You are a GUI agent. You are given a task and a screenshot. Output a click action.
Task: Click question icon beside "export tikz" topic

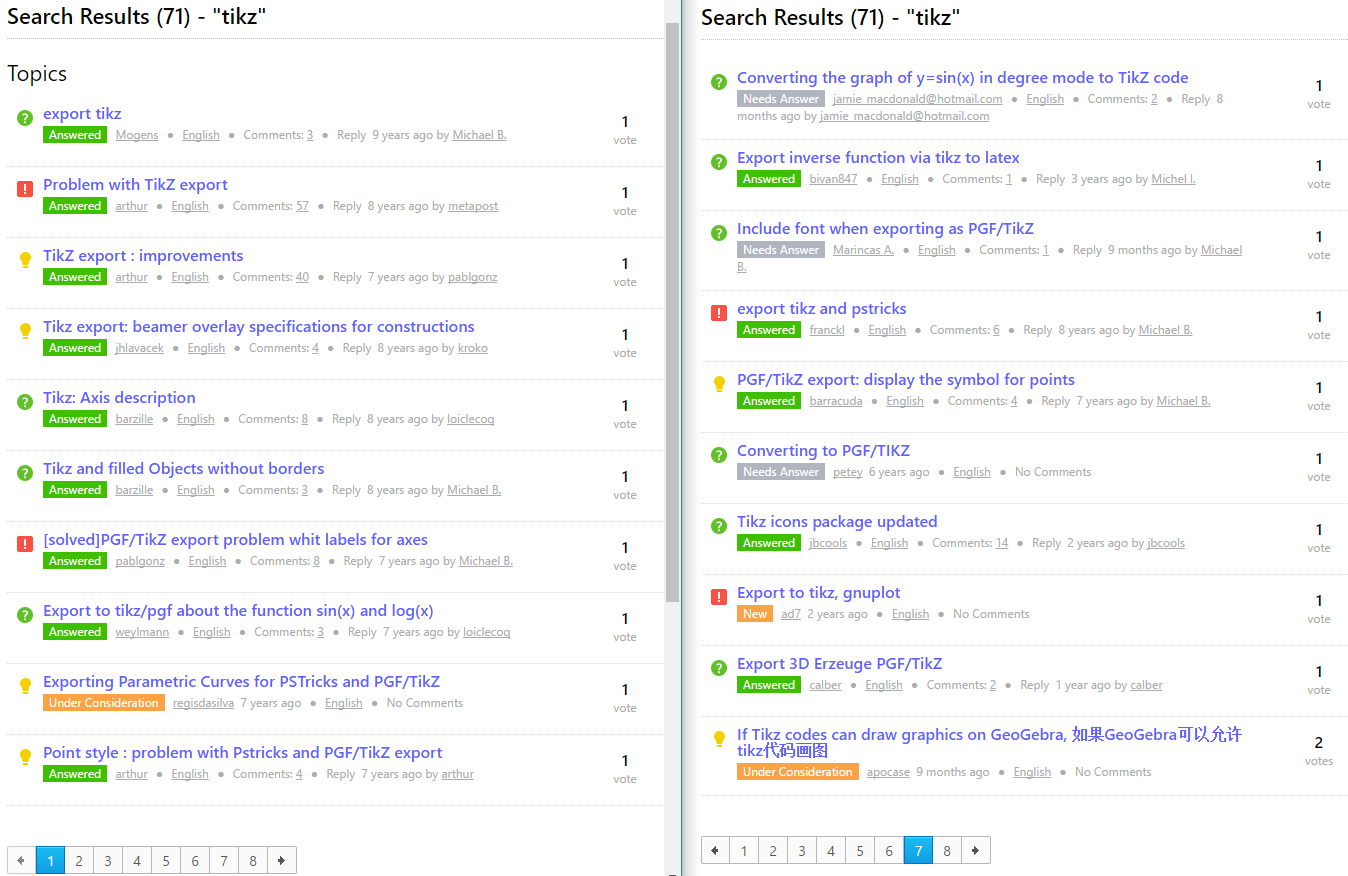[x=25, y=118]
